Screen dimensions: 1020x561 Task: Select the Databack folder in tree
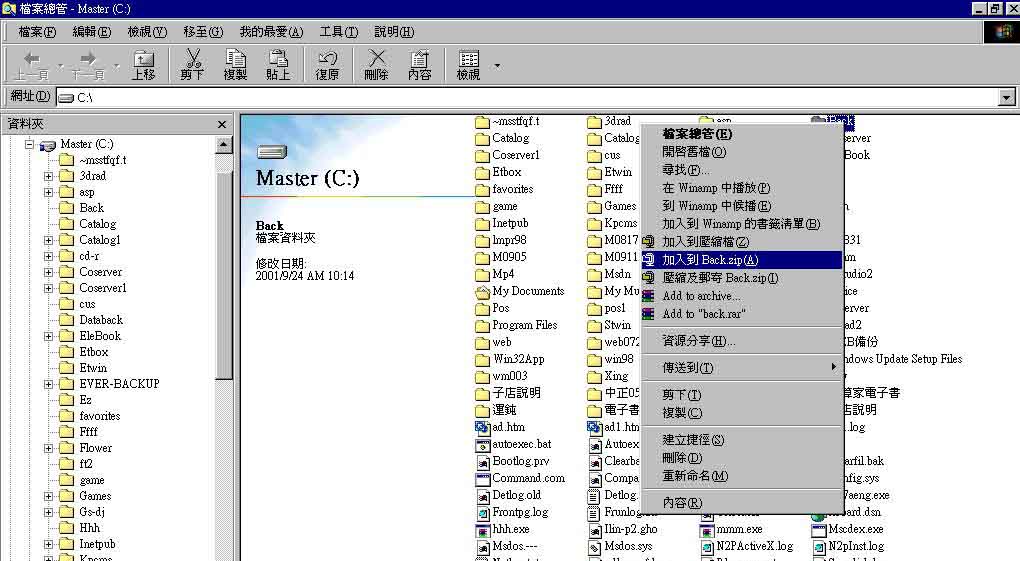tap(100, 320)
